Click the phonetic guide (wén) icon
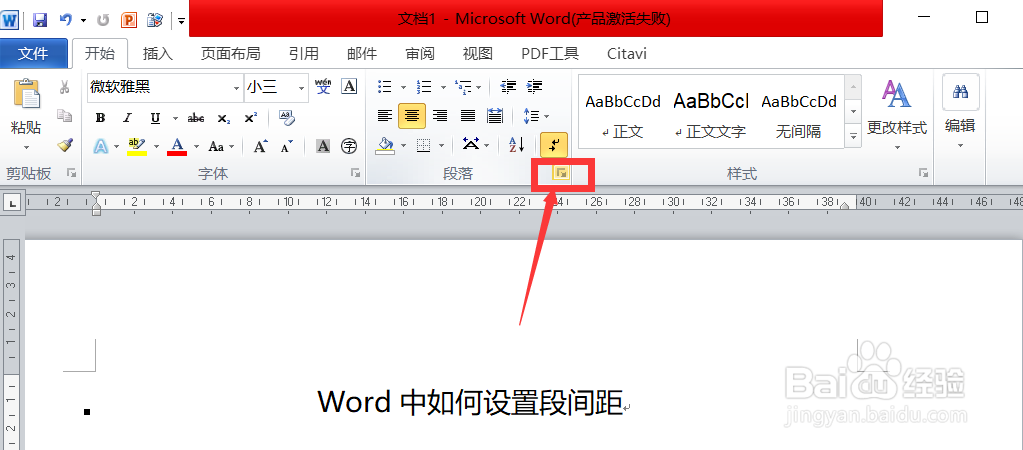Viewport: 1023px width, 450px height. coord(323,87)
